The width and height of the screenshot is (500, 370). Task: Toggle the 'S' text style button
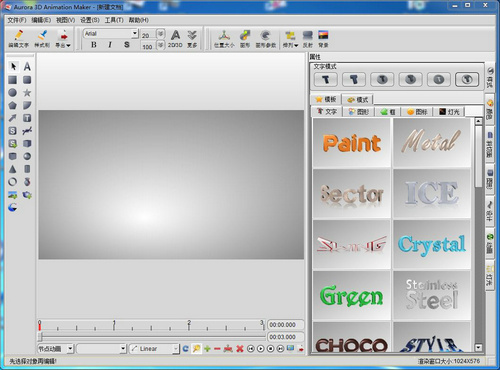(x=127, y=44)
